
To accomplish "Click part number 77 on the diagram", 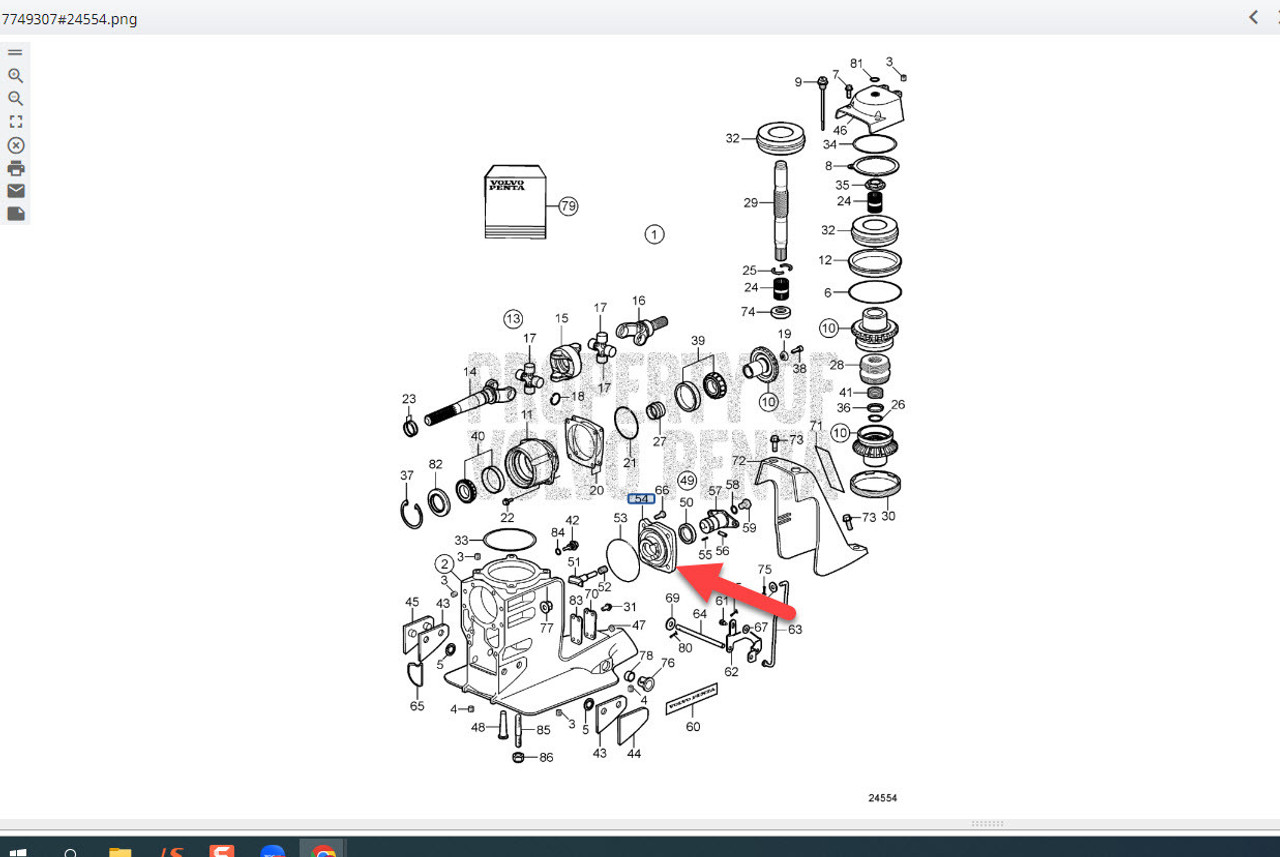I will click(x=546, y=628).
